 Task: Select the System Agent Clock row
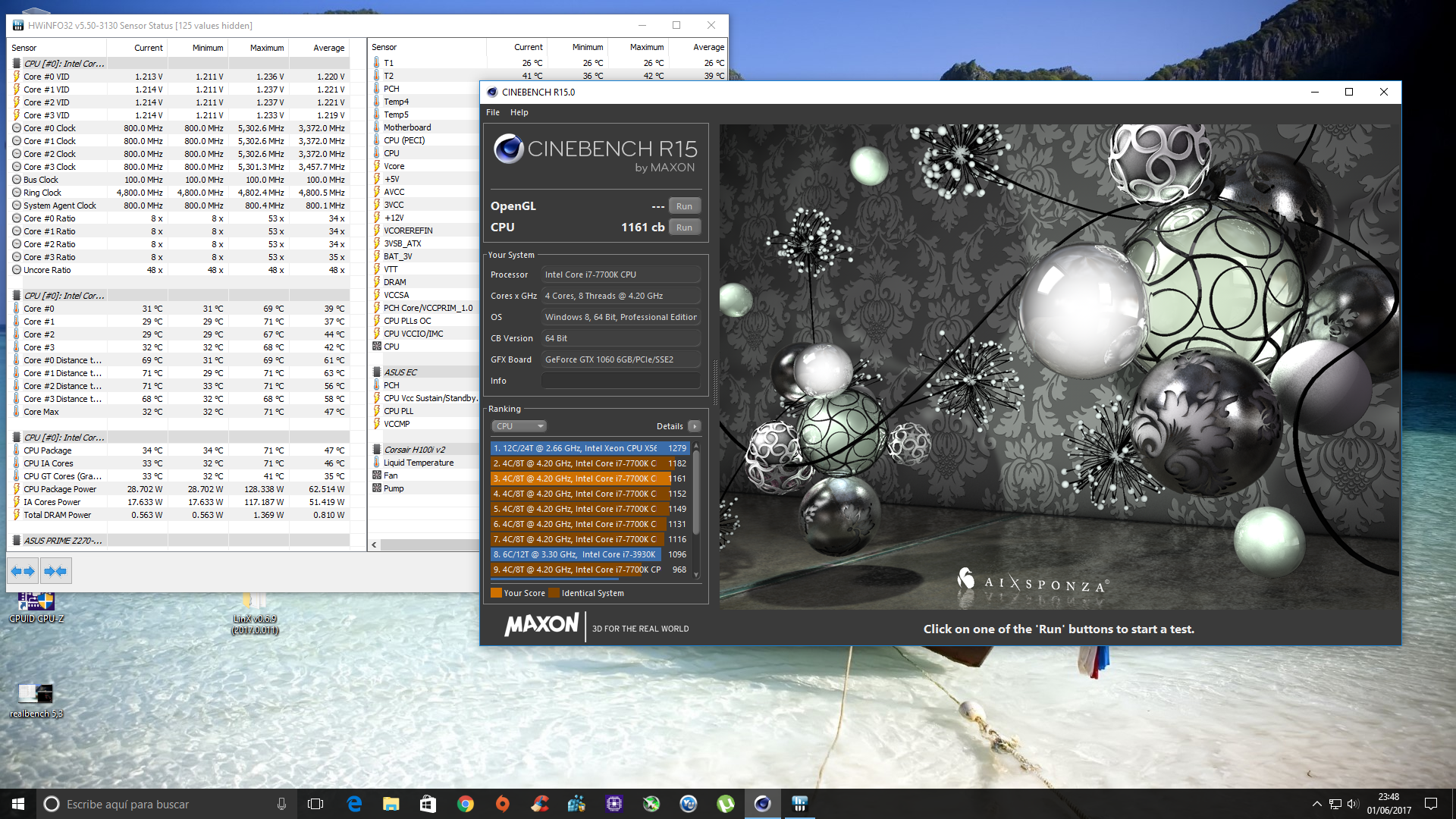pos(180,206)
